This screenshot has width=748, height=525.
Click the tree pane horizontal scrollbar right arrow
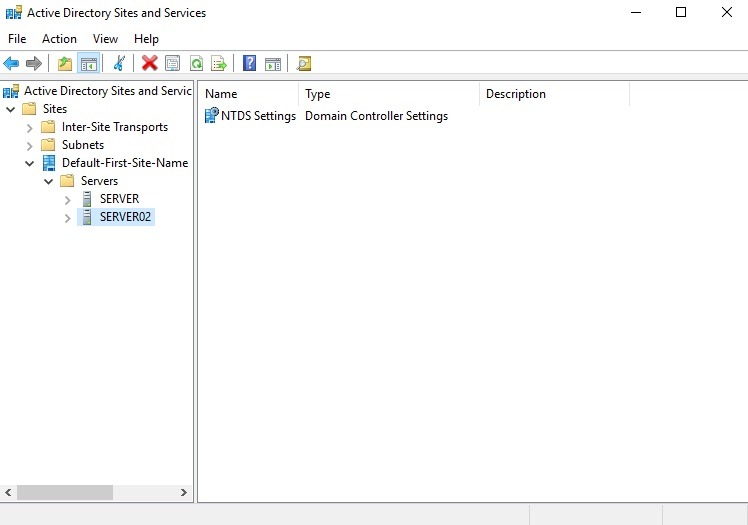coord(184,493)
